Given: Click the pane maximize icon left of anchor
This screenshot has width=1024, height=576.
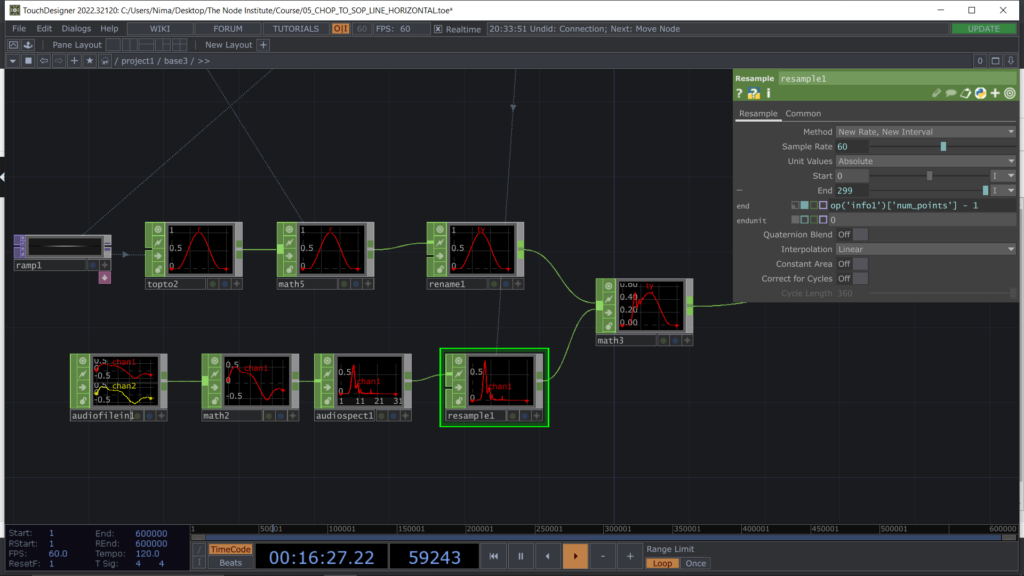Looking at the screenshot, I should [x=13, y=44].
